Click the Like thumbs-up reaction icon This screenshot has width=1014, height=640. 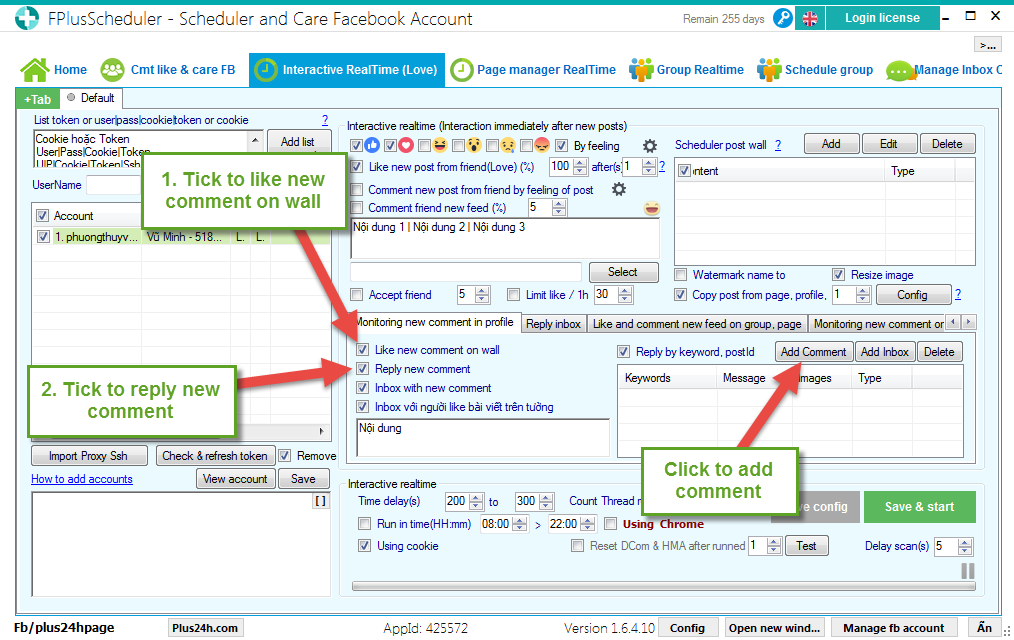click(372, 145)
